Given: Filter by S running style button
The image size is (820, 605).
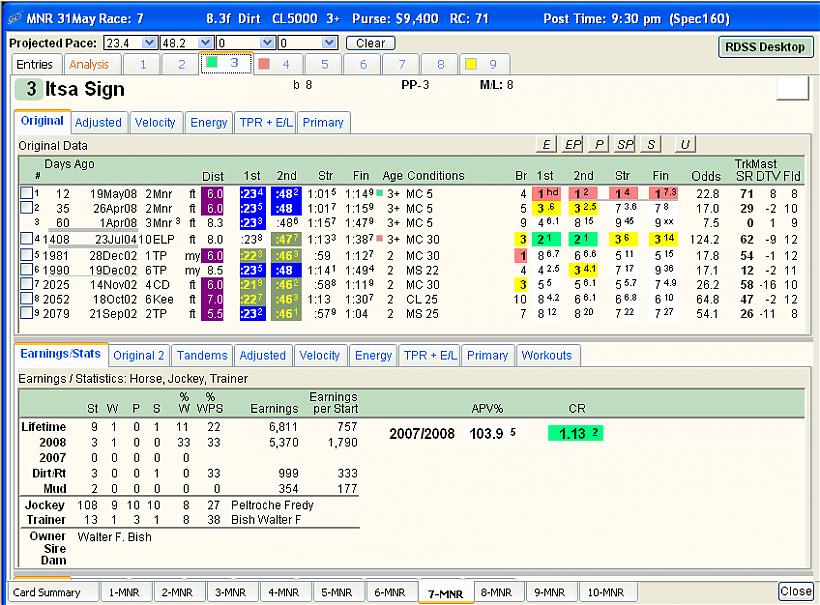Looking at the screenshot, I should click(651, 144).
